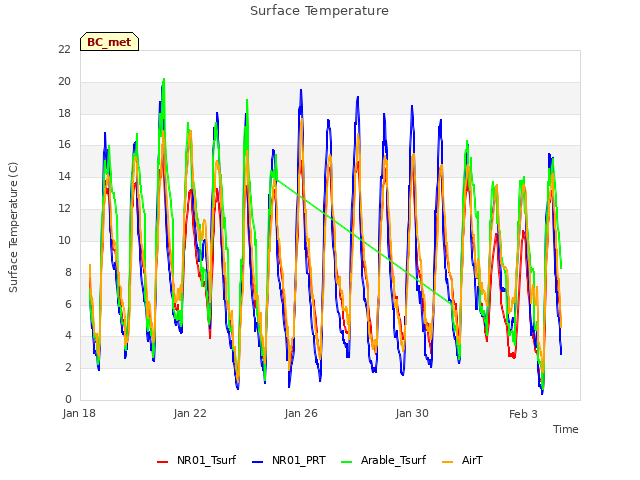
Task: Click the 10 y-axis tick label
Action: (64, 240)
